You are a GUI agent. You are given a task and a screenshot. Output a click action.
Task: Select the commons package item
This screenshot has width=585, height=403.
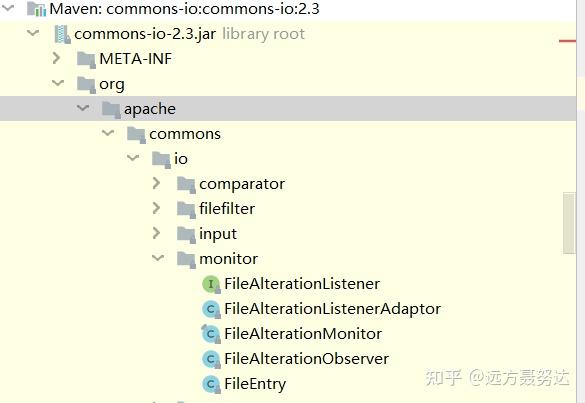[185, 134]
